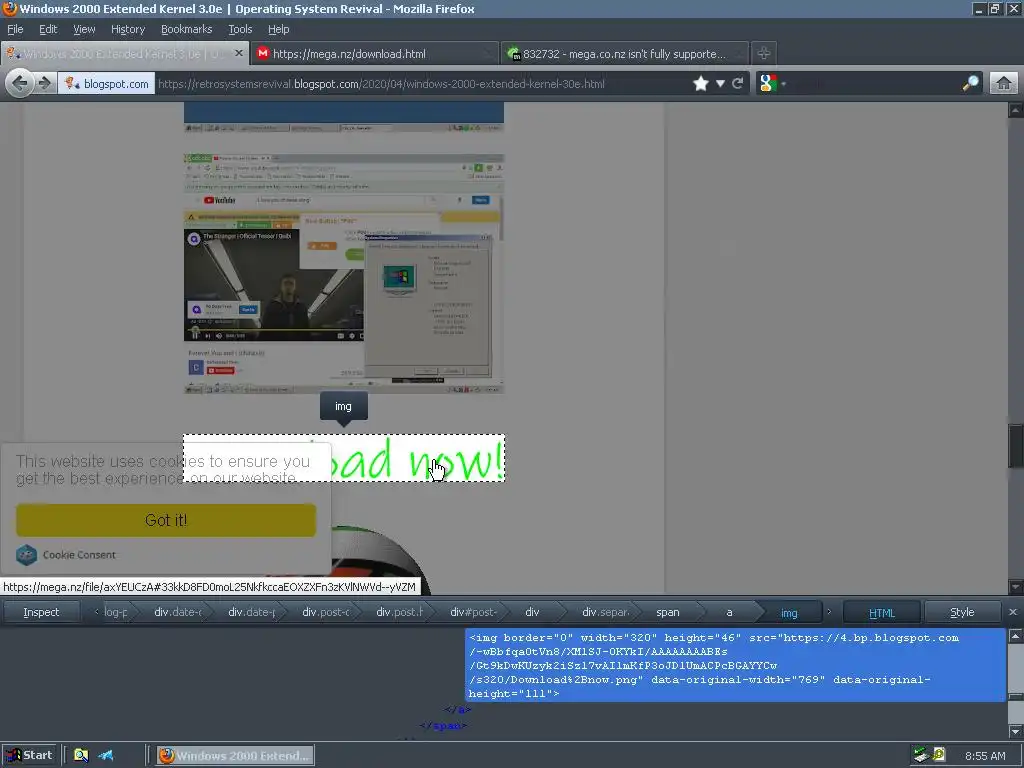Toggle the Inspect button in the inspector toolbar
The height and width of the screenshot is (768, 1024).
tap(41, 613)
